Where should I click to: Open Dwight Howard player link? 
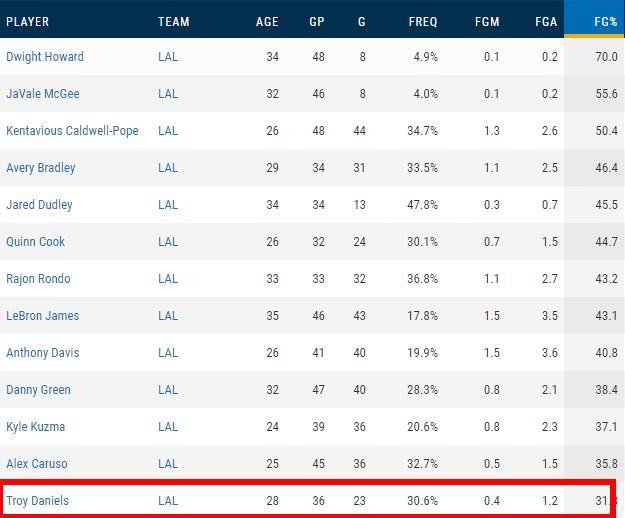(45, 57)
